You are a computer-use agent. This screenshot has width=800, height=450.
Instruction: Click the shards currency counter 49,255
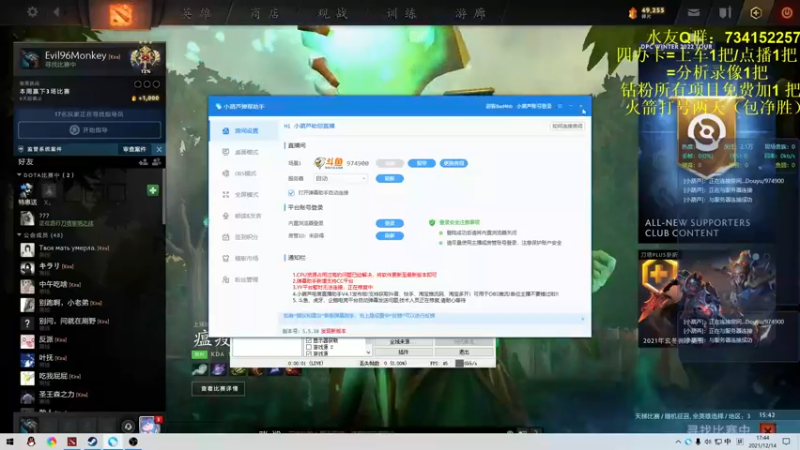pyautogui.click(x=647, y=12)
